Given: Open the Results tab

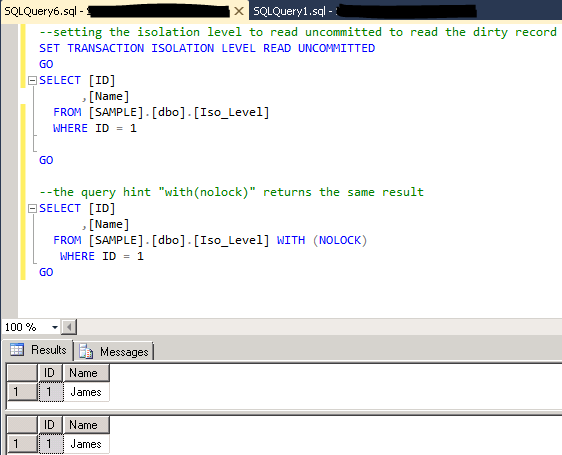Looking at the screenshot, I should [38, 350].
